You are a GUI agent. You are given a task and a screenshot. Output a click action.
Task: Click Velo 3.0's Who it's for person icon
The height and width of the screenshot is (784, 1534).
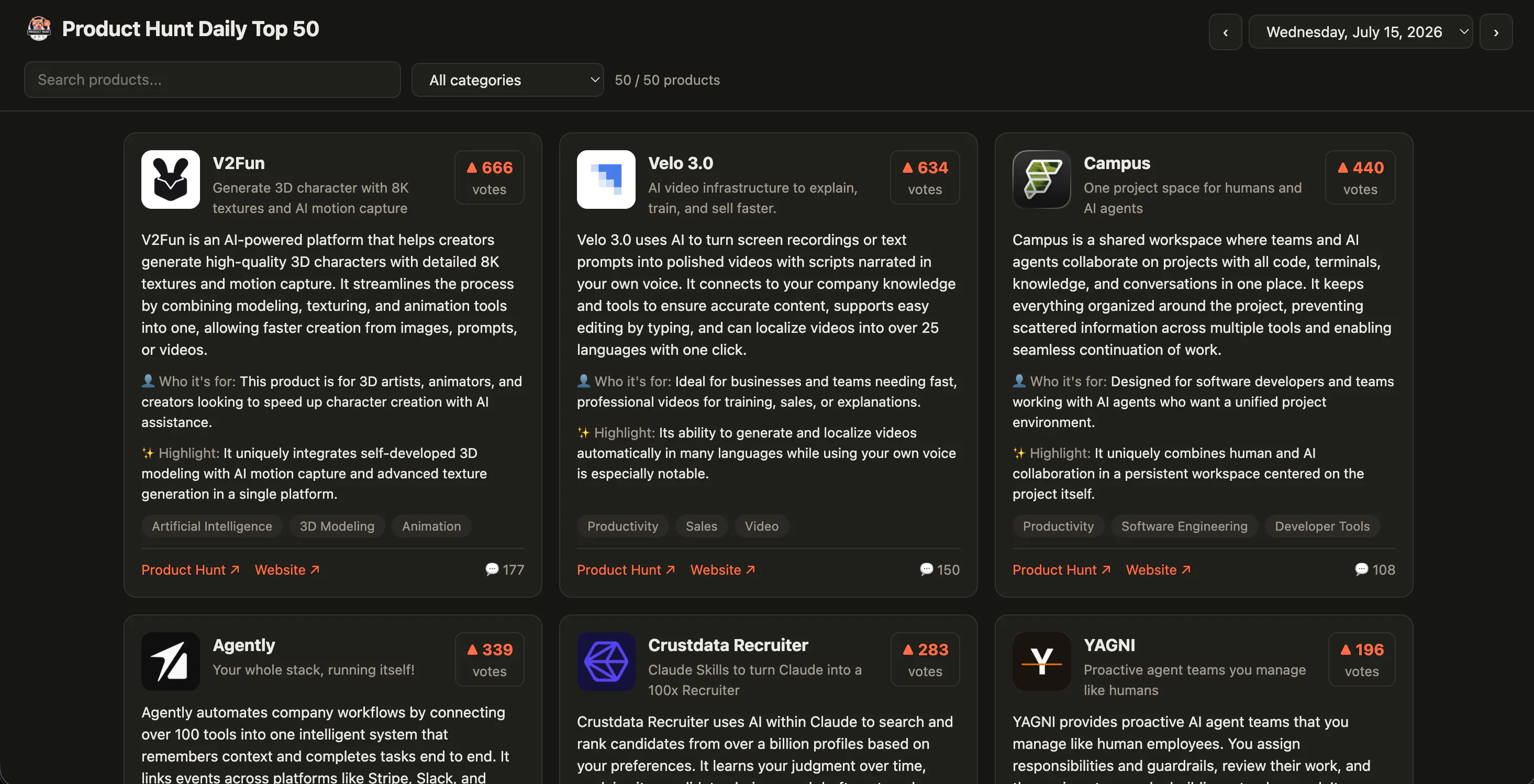584,381
